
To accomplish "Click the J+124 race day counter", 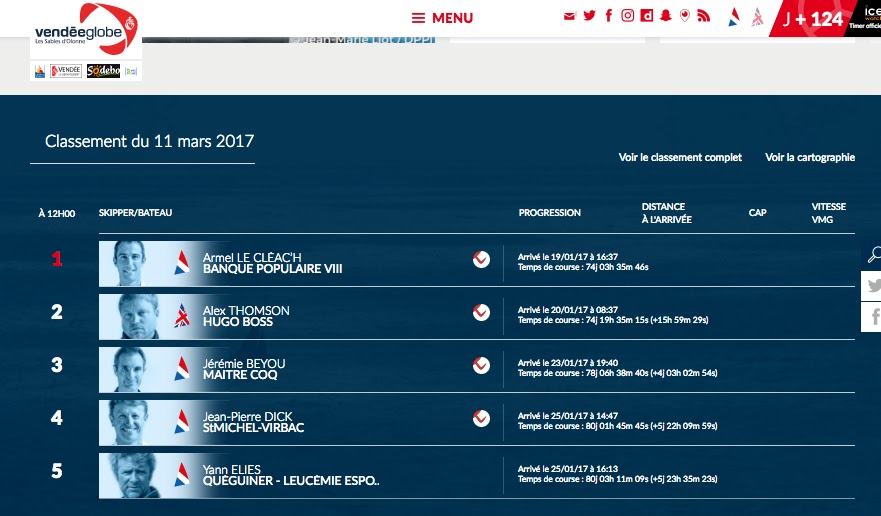I will [812, 19].
